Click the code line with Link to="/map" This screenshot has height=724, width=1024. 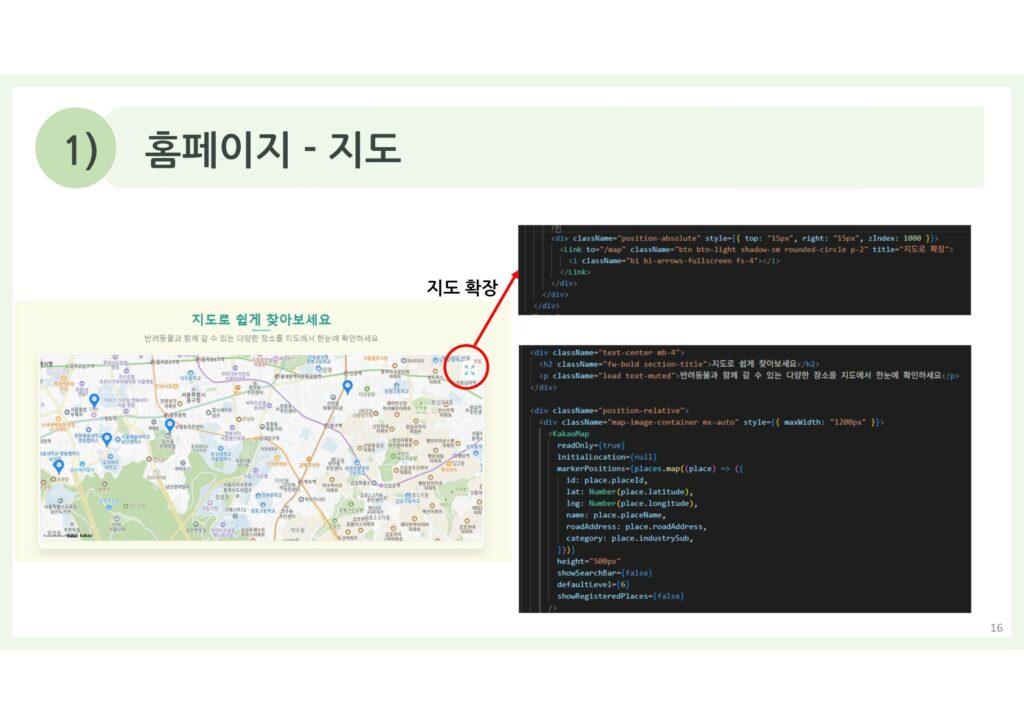click(x=756, y=249)
